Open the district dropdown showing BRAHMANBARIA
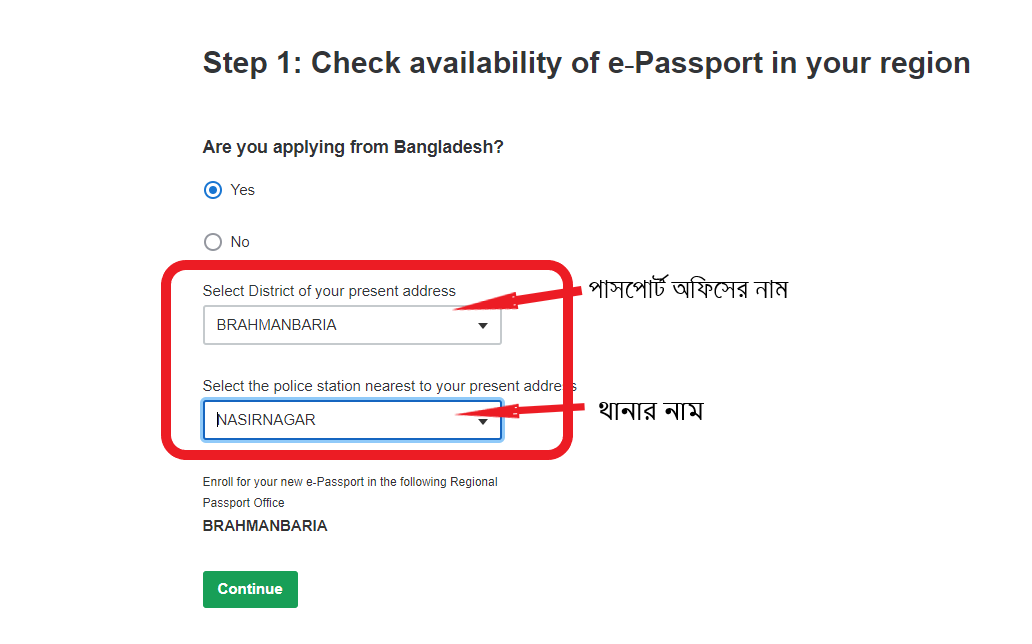1032x644 pixels. pos(340,325)
